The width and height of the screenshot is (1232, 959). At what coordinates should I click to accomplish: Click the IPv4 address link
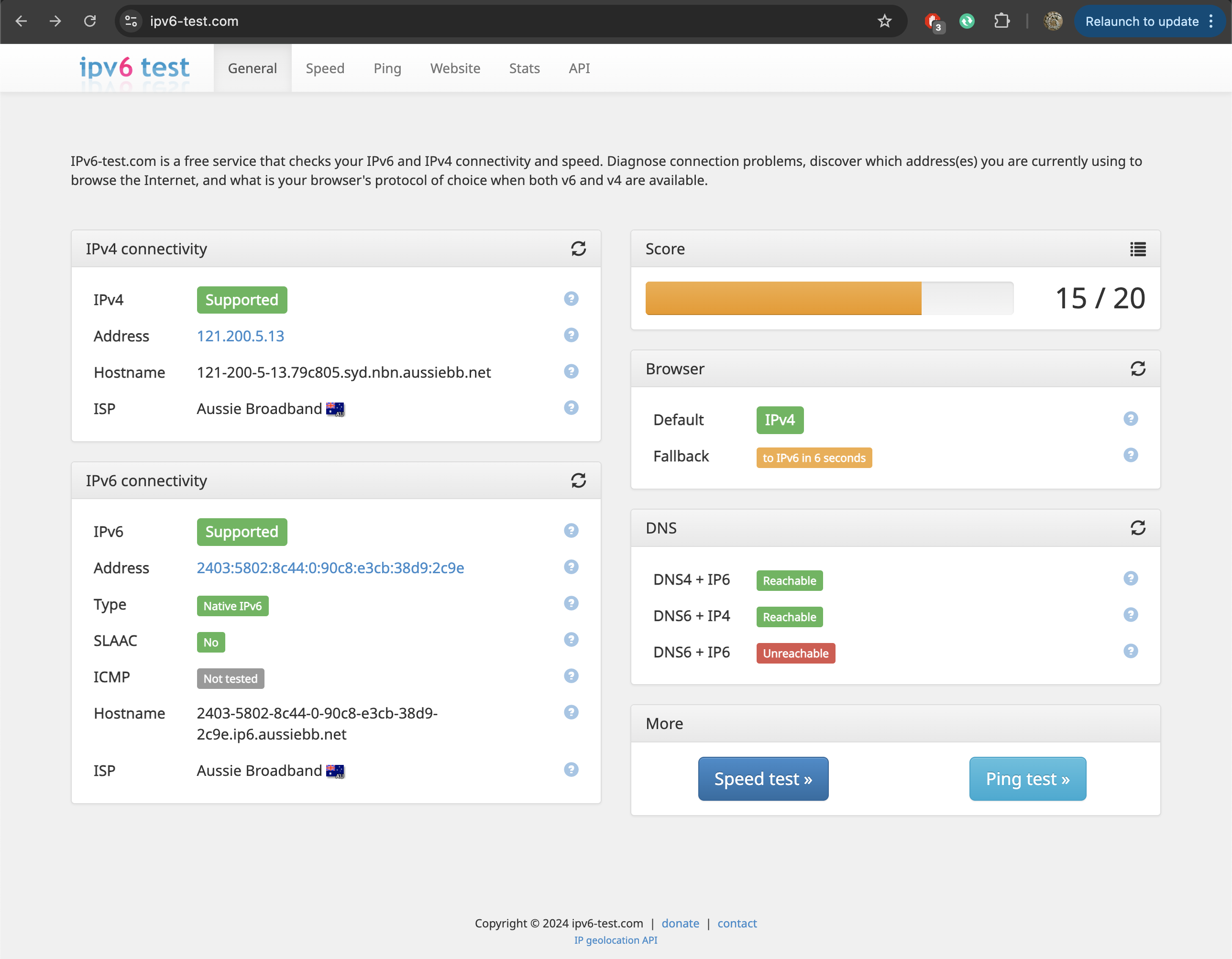point(240,336)
